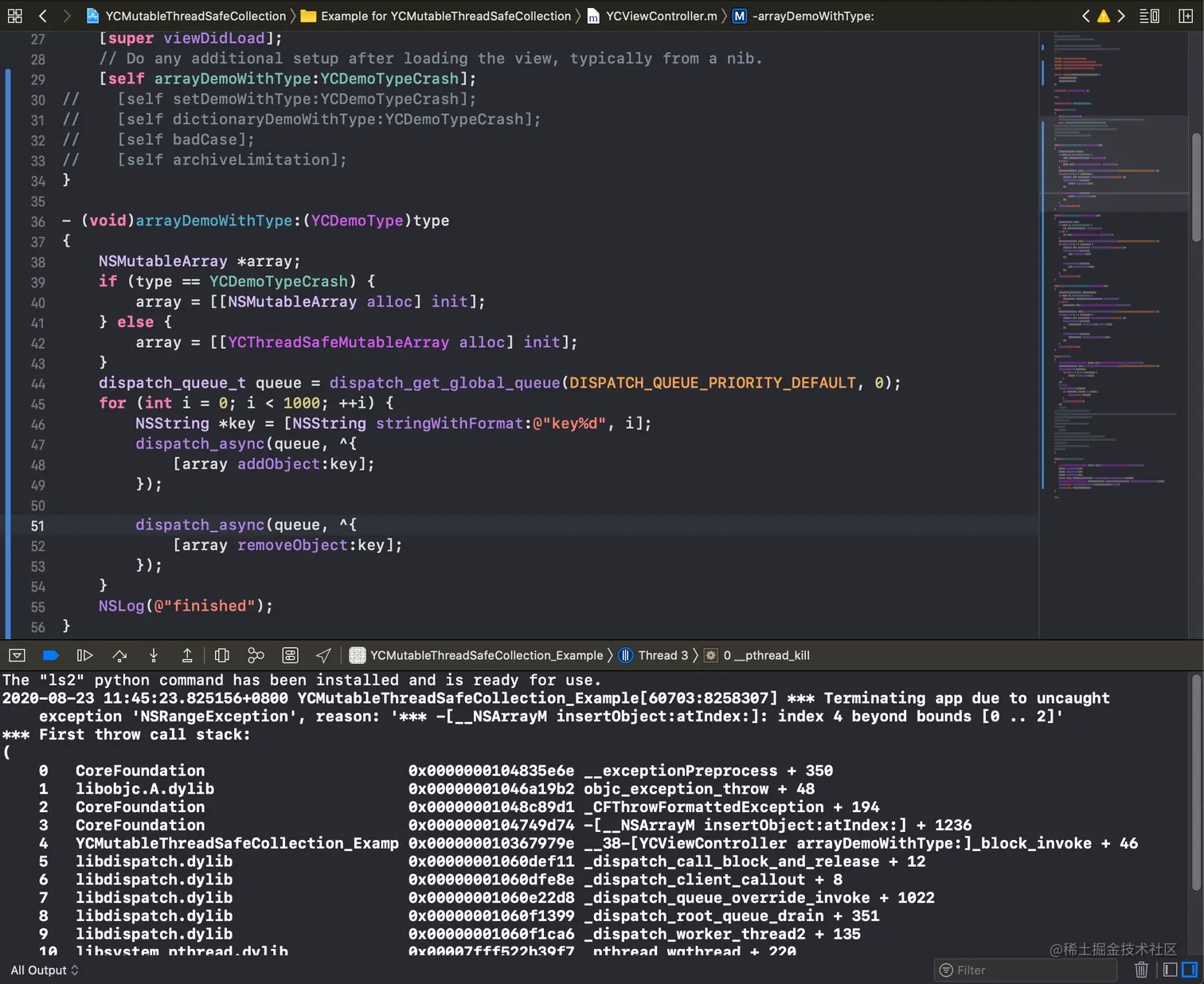The height and width of the screenshot is (984, 1204).
Task: Click objc_exception_throw stack frame line
Action: [427, 789]
